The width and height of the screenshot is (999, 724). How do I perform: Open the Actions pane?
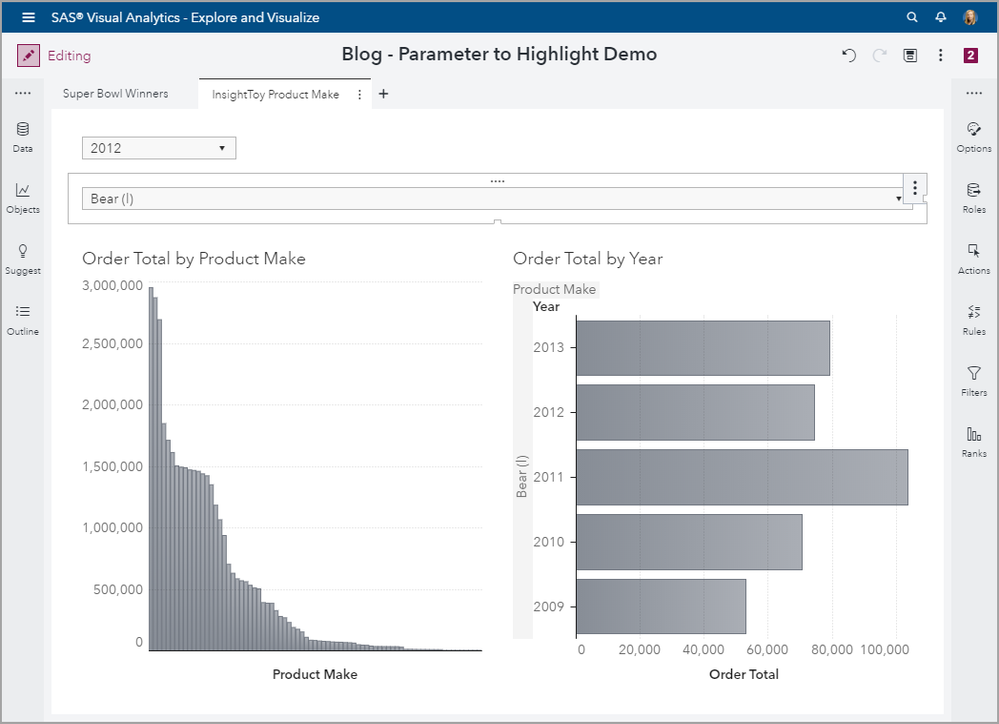pos(974,259)
